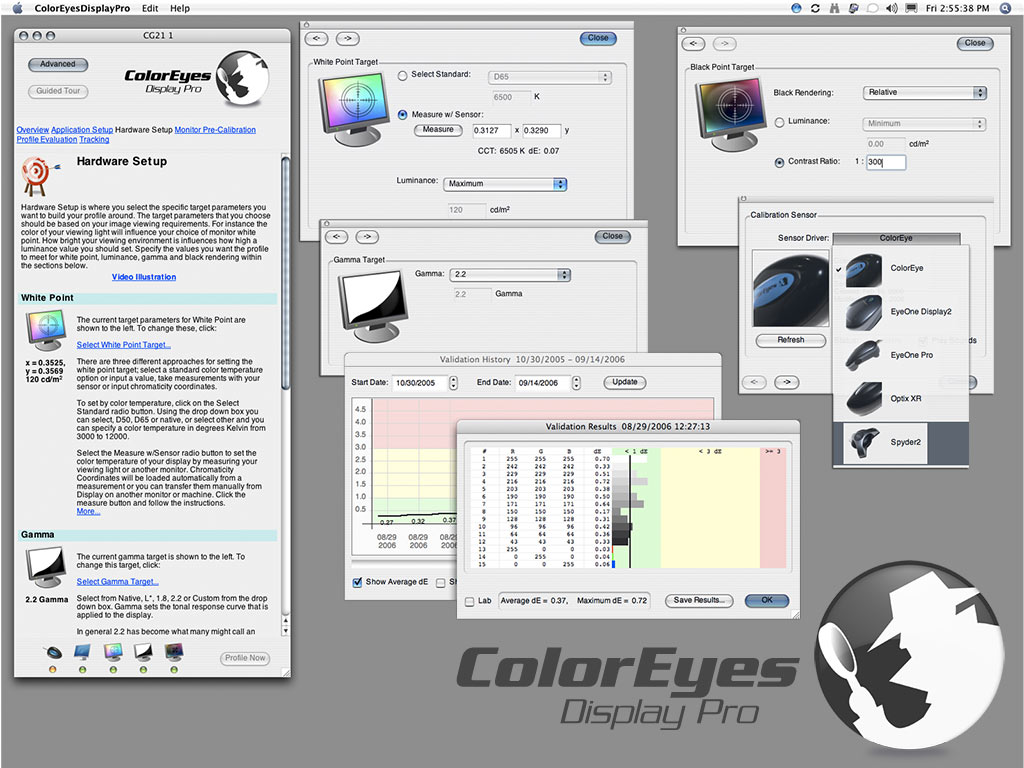
Task: Click the gamma monitor icon in the Gamma section
Action: [46, 568]
